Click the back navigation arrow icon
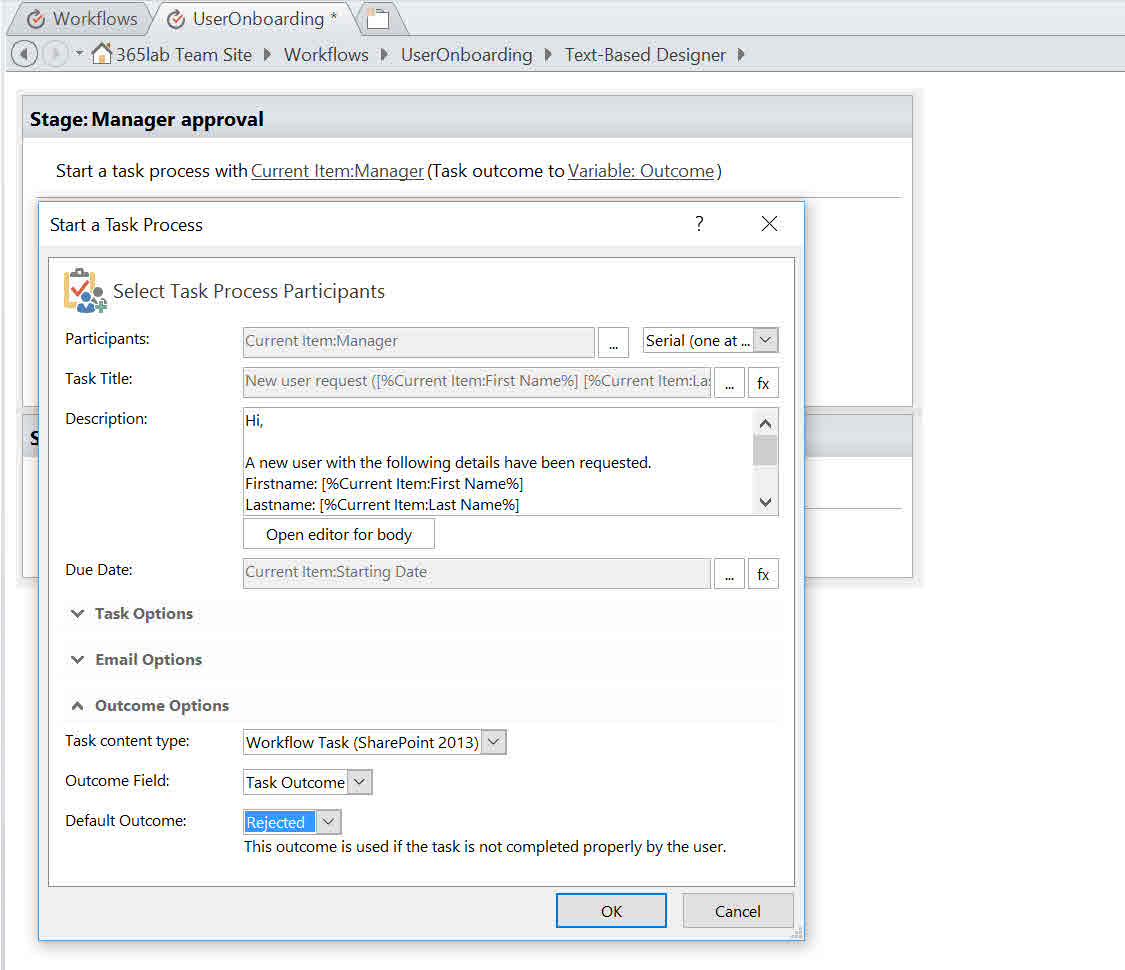This screenshot has height=970, width=1125. click(24, 54)
